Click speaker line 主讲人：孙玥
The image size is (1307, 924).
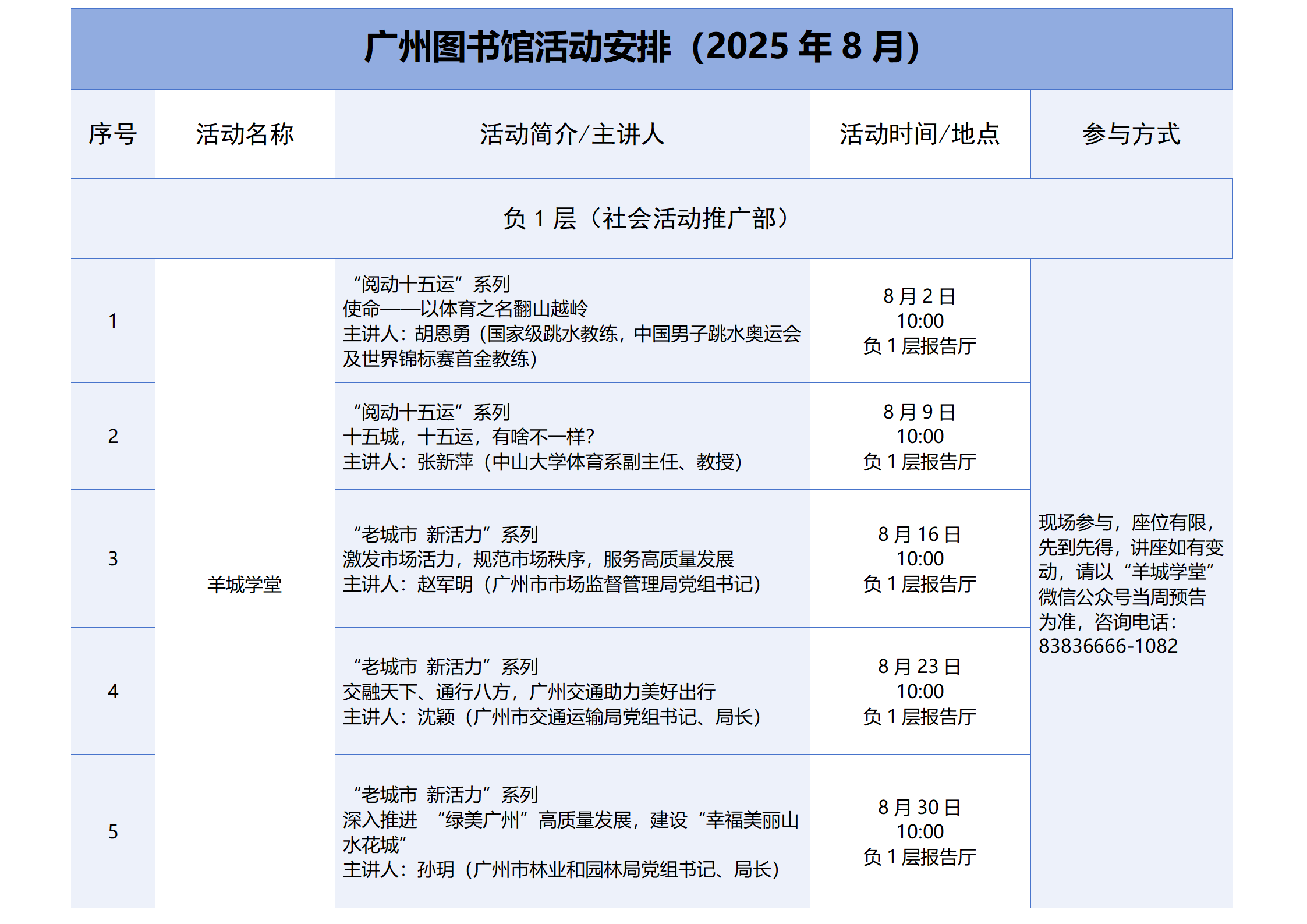561,869
